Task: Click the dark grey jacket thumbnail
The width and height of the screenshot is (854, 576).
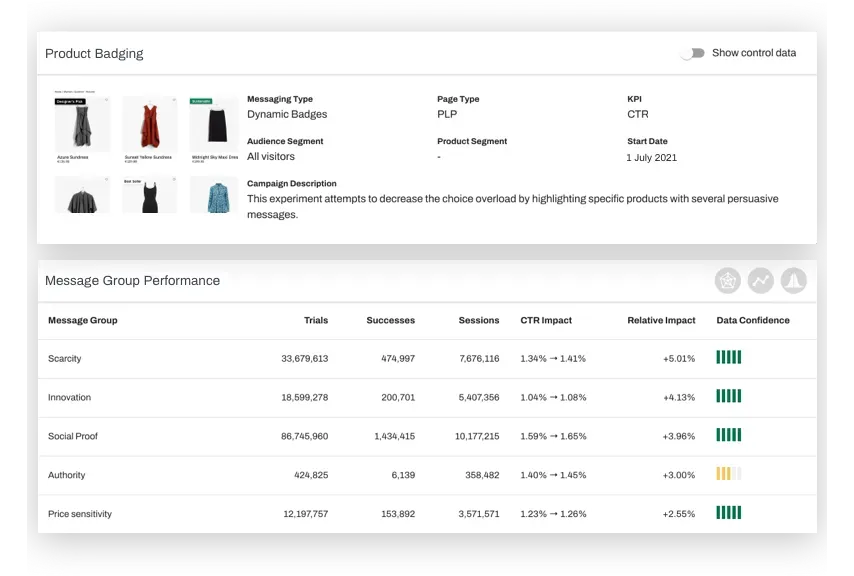Action: [82, 195]
